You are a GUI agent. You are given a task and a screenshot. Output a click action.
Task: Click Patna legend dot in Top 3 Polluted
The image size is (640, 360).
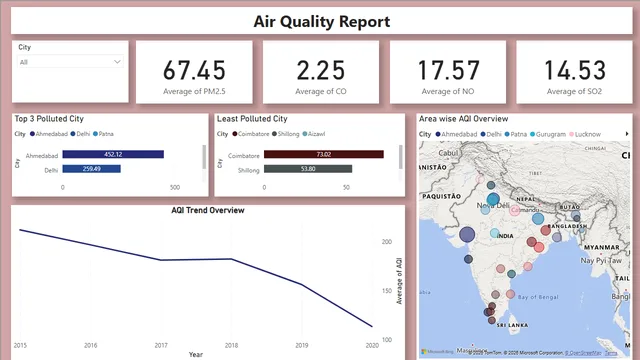pyautogui.click(x=96, y=134)
